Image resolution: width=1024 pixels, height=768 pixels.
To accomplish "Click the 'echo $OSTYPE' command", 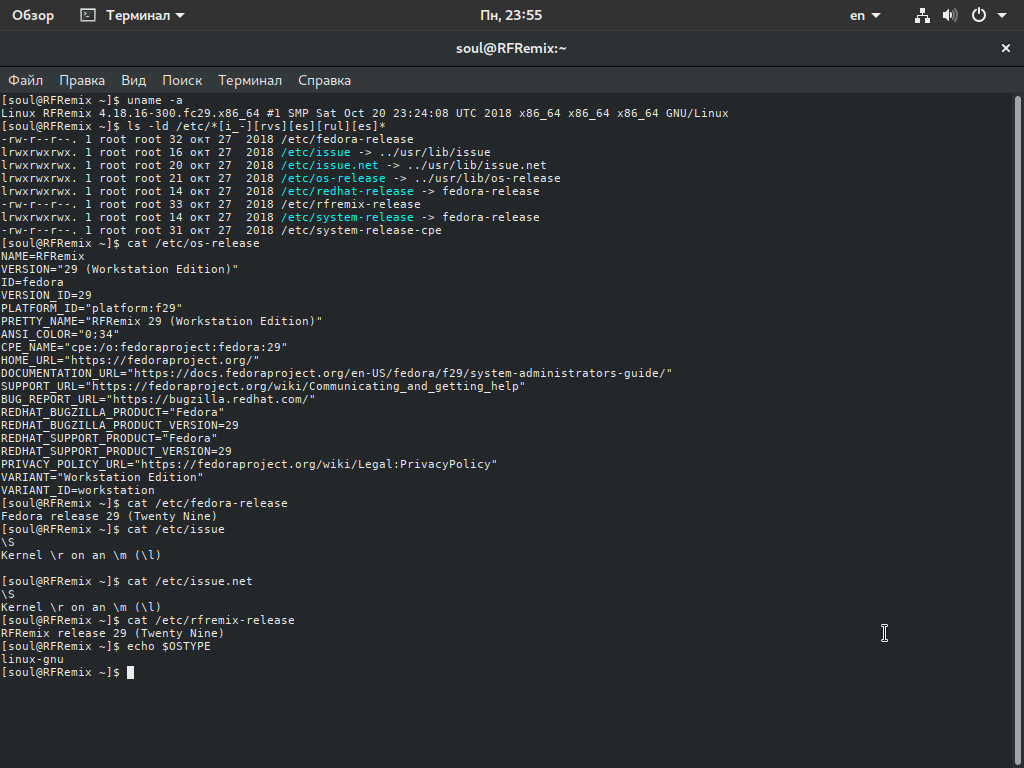I will [x=169, y=647].
